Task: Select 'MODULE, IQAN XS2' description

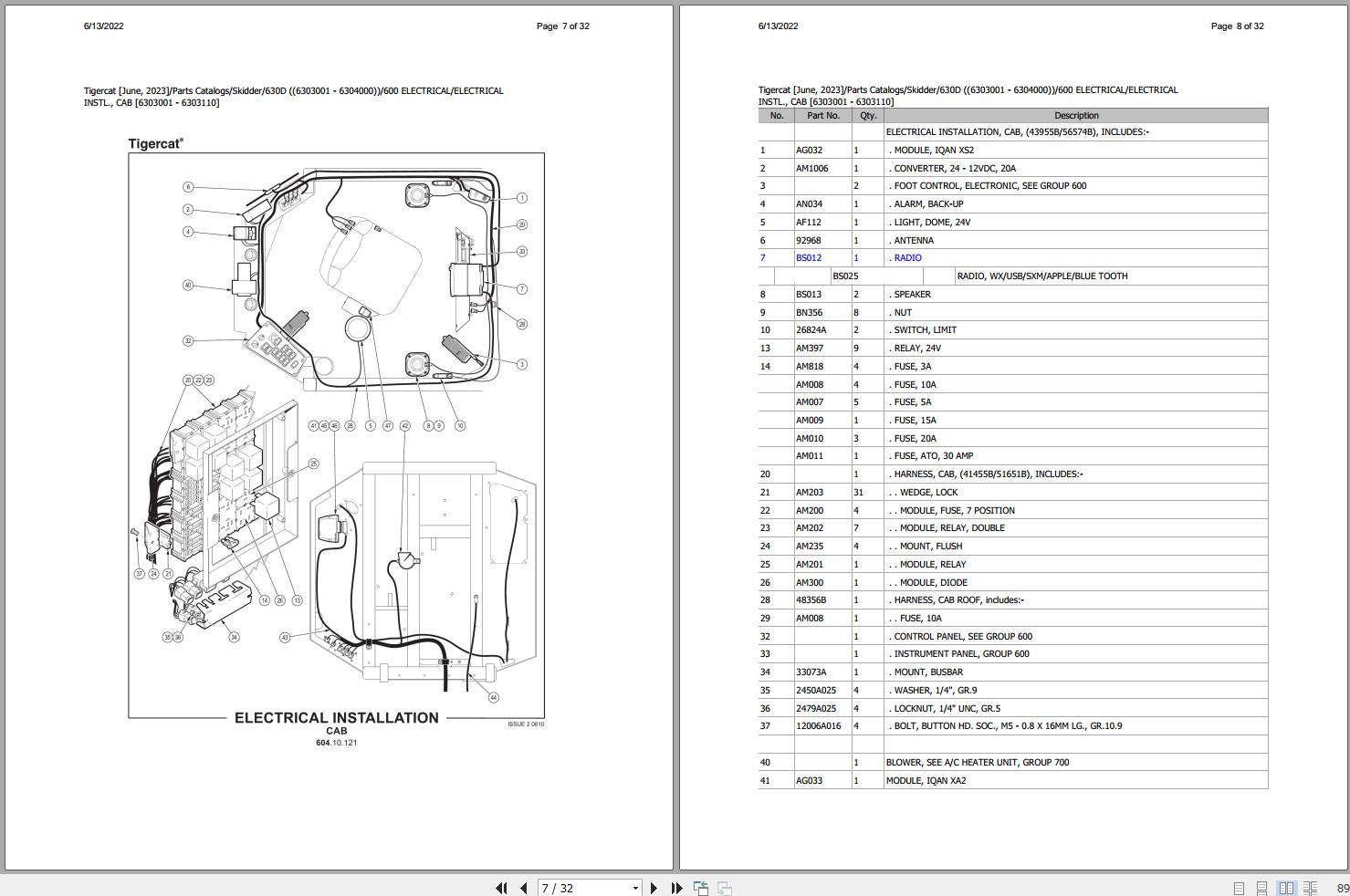Action: pyautogui.click(x=934, y=151)
